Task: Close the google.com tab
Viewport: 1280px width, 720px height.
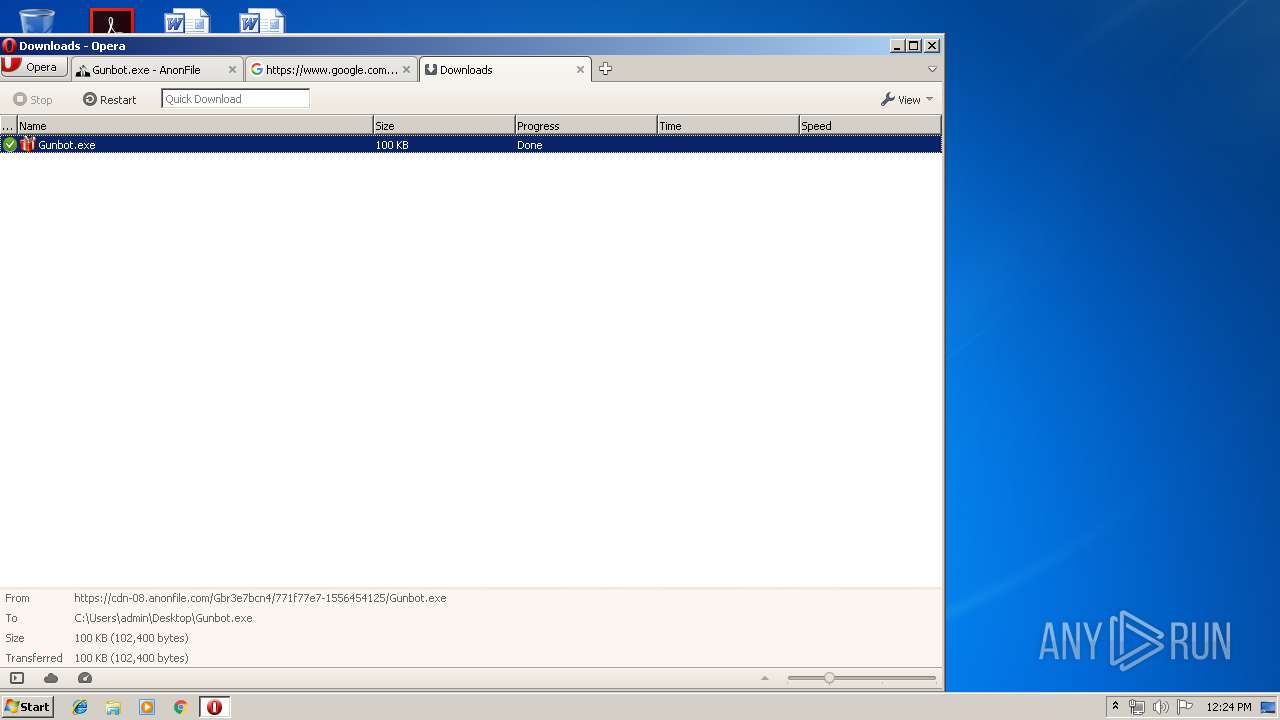Action: (406, 70)
